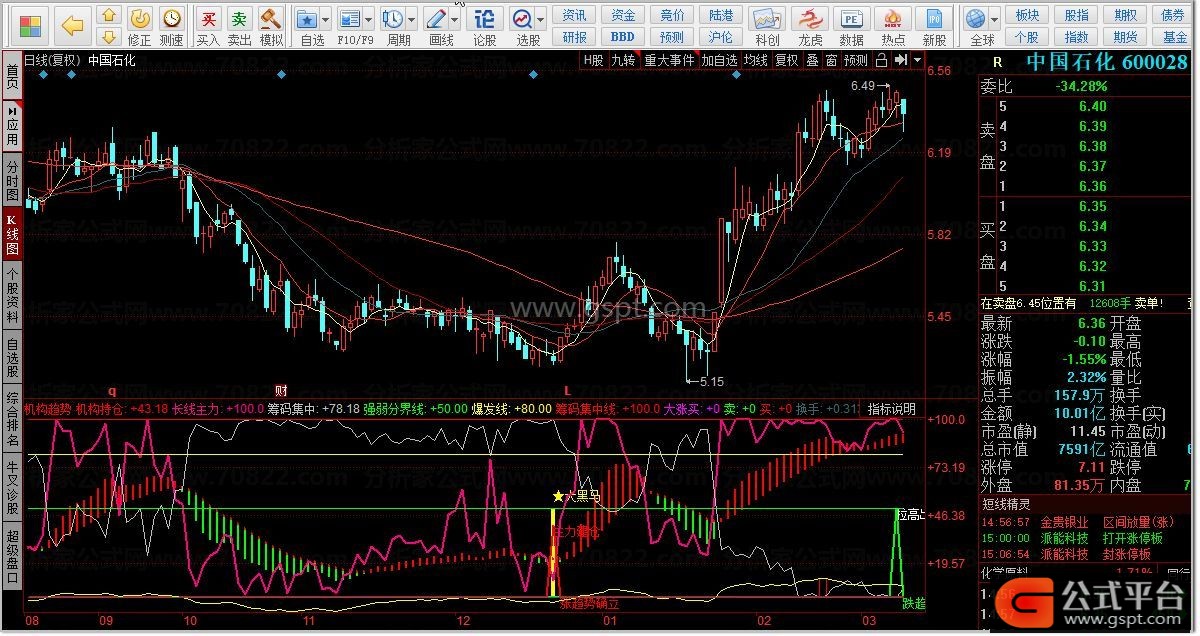
Task: Click the 加自选 add to watchlist button
Action: 719,60
